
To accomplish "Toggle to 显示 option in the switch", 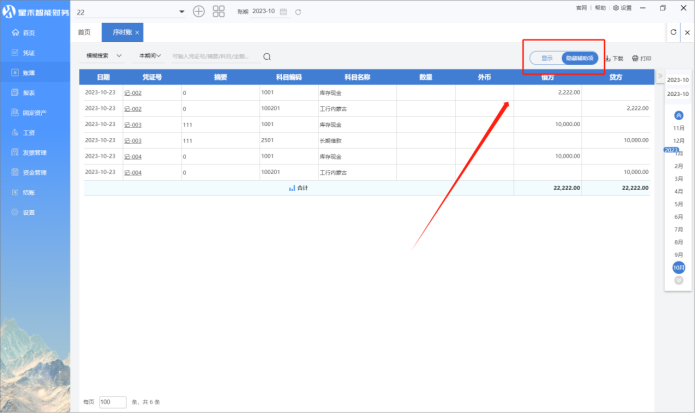I will pyautogui.click(x=546, y=58).
